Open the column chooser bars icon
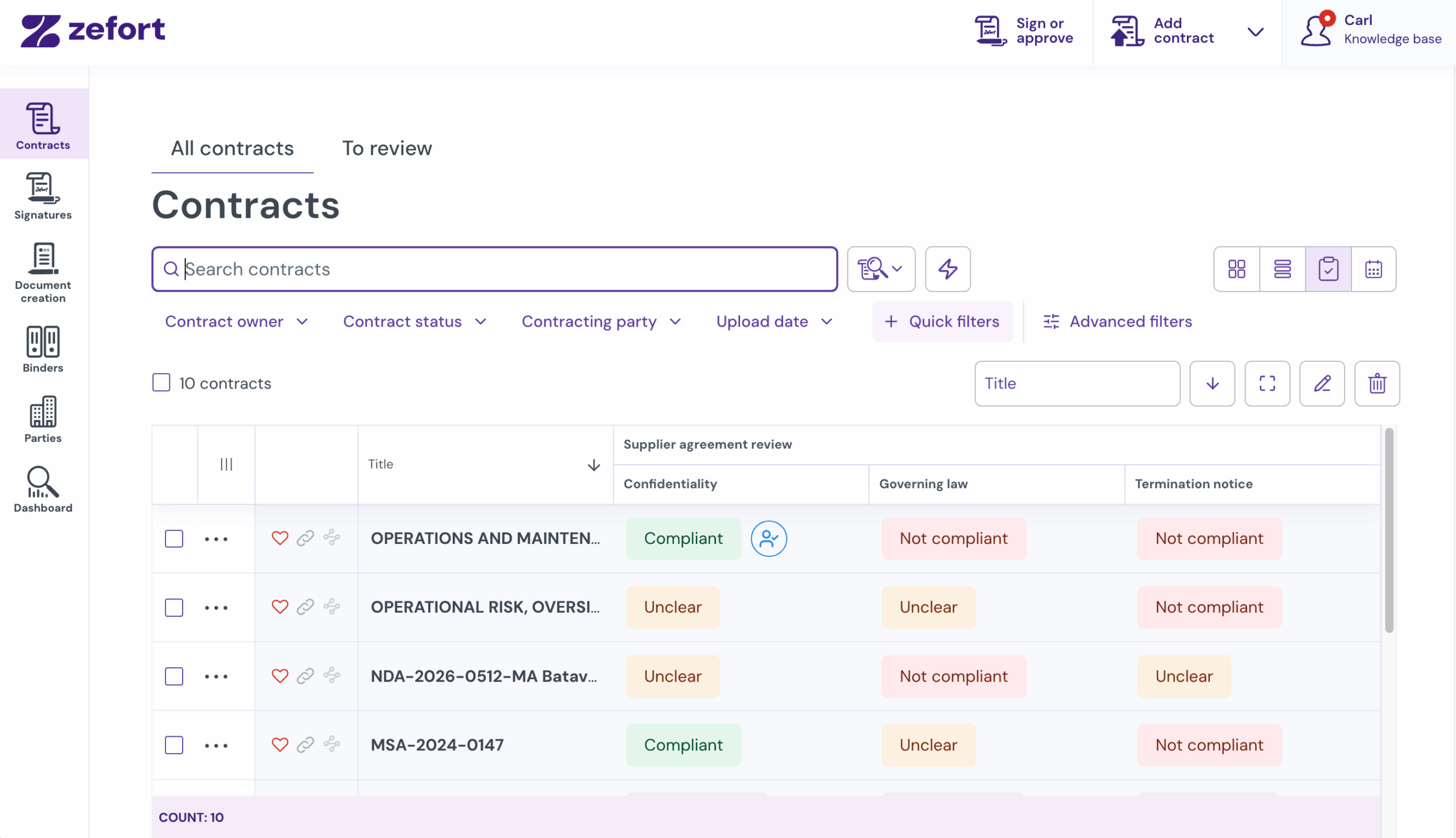Screen dimensions: 1456x838 click(x=227, y=464)
